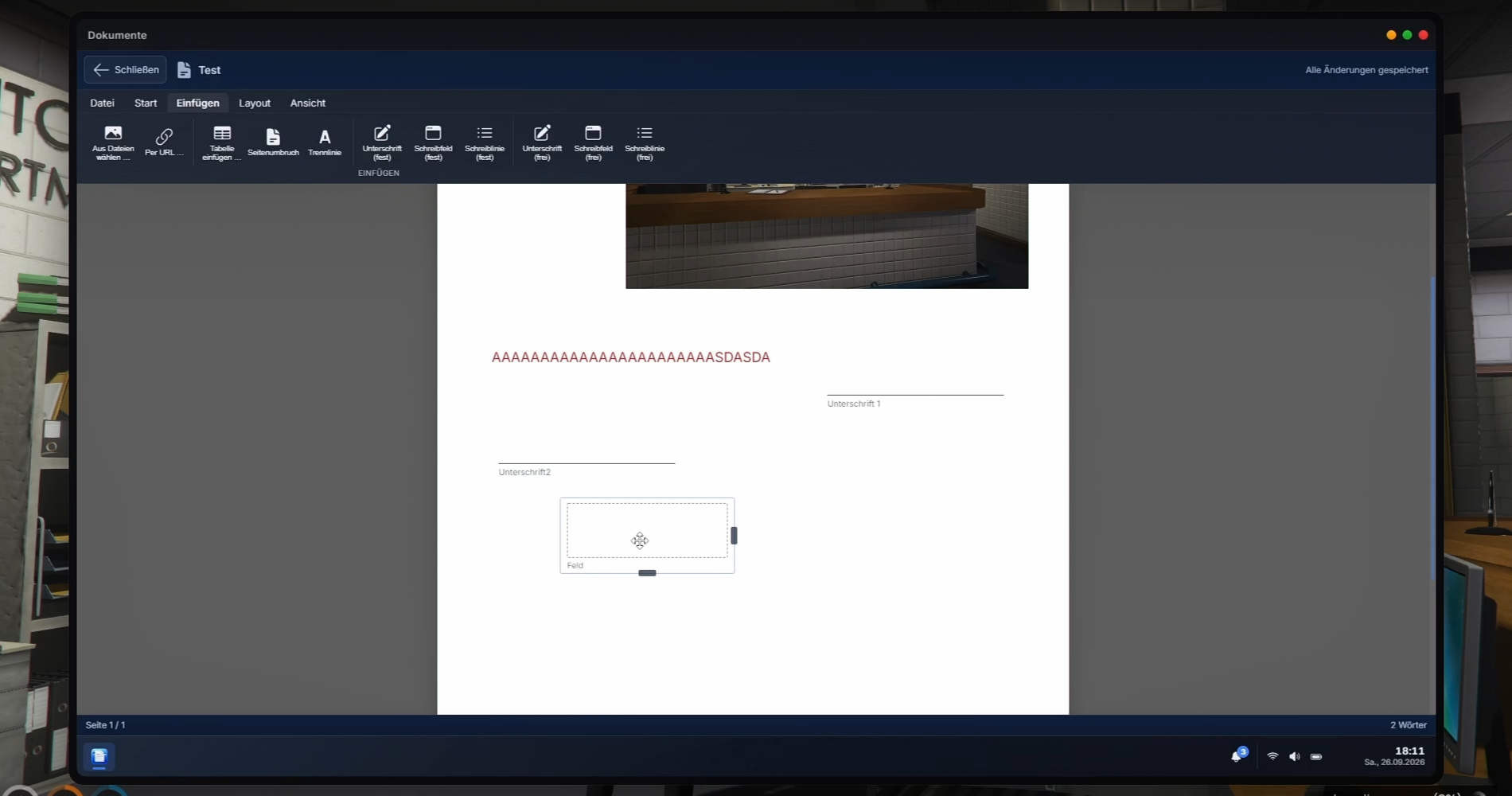Select the Unterschrift2 signature line
Screen dimensions: 1512x796
pyautogui.click(x=586, y=463)
